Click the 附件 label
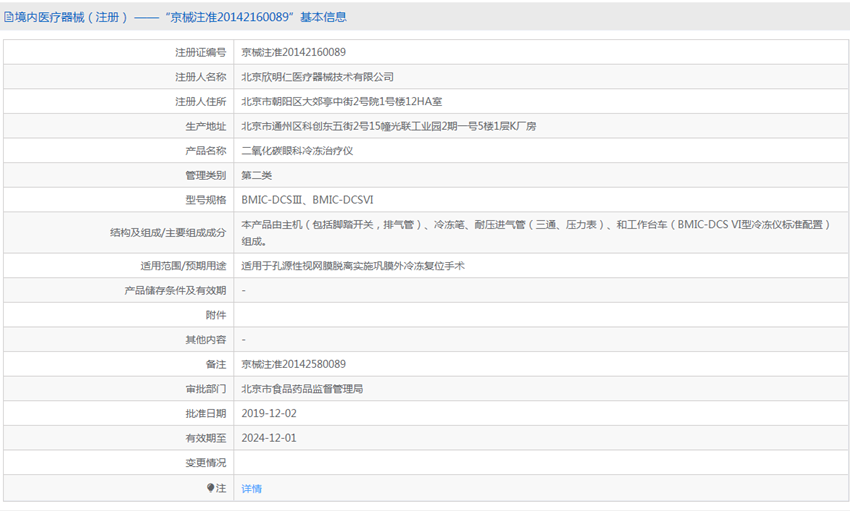 (x=216, y=315)
